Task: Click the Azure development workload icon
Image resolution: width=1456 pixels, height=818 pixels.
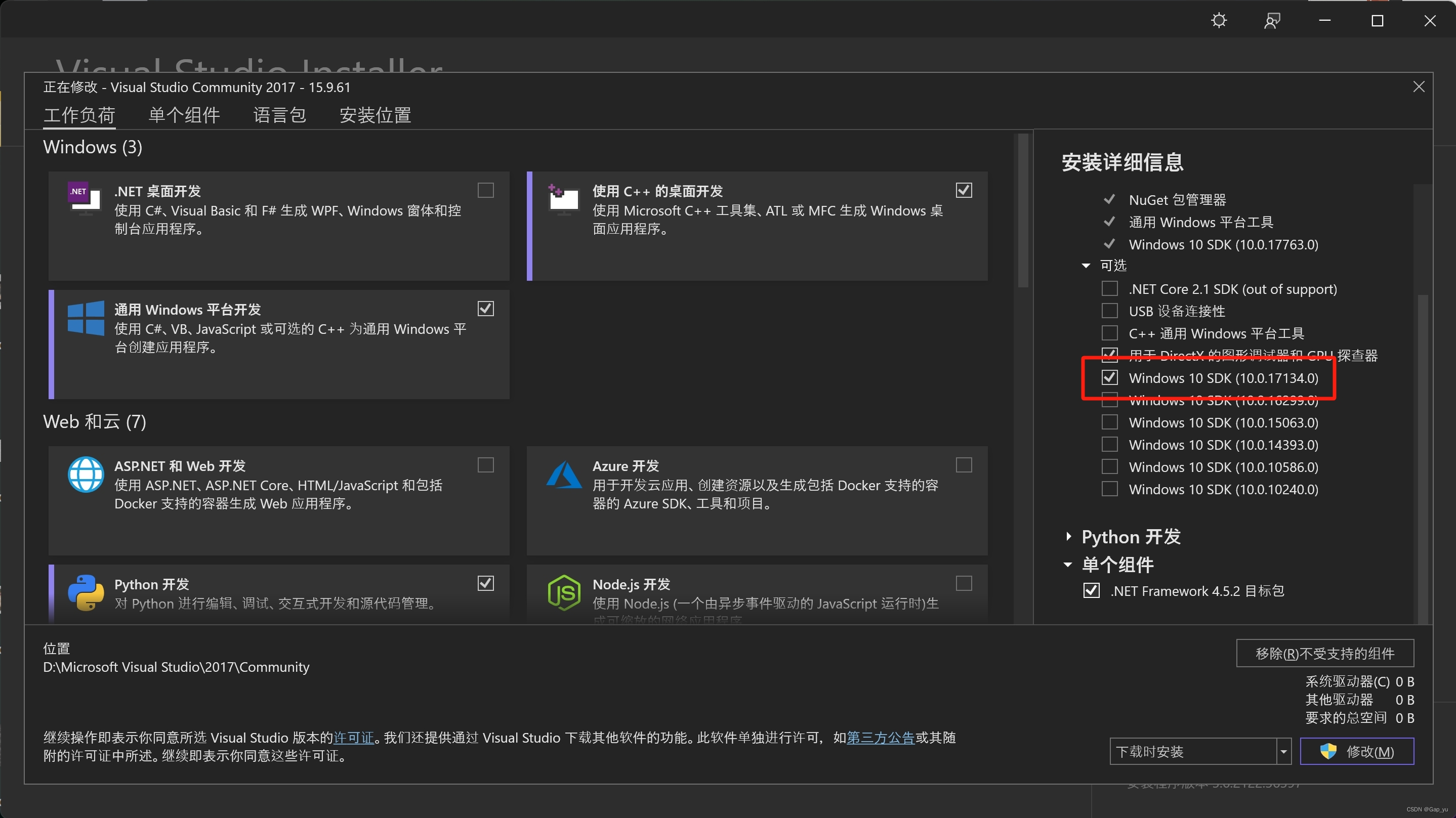Action: click(x=563, y=475)
